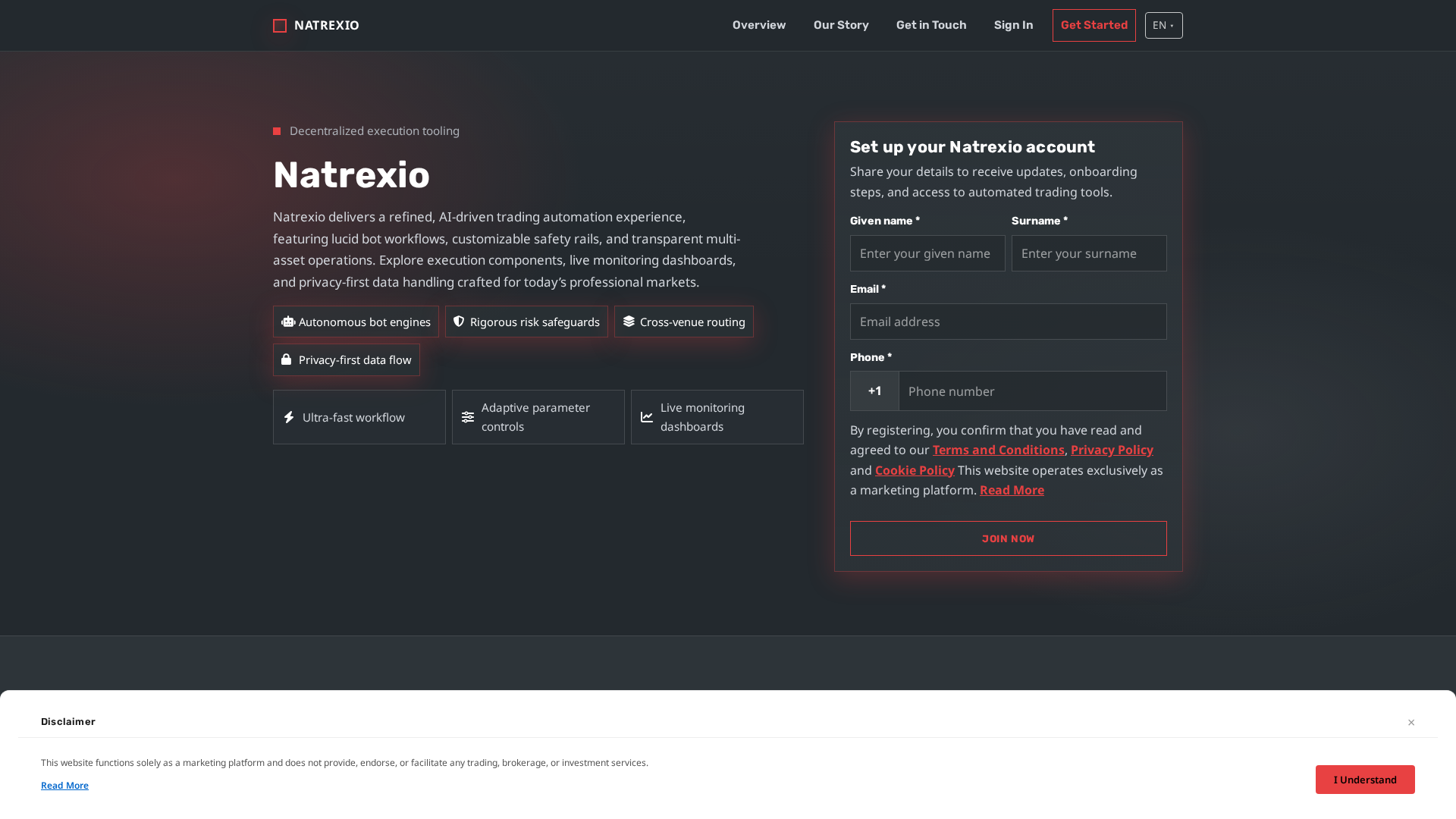This screenshot has height=819, width=1456.
Task: Focus the Phone number field
Action: click(1032, 391)
